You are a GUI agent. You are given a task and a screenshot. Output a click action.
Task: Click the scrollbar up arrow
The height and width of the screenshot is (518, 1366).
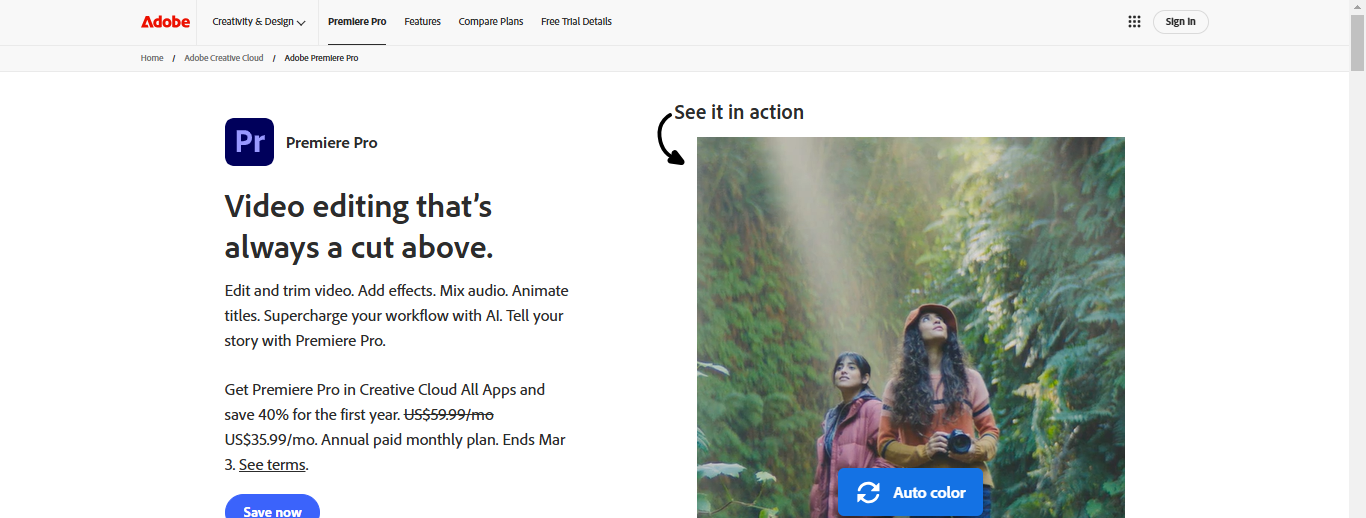(1357, 8)
